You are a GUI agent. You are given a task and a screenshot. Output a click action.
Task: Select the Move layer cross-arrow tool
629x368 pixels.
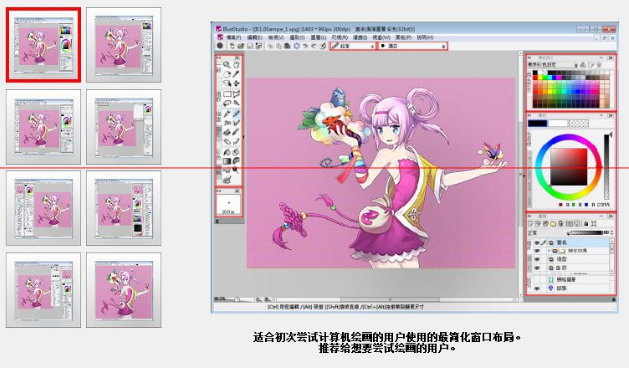pos(236,83)
